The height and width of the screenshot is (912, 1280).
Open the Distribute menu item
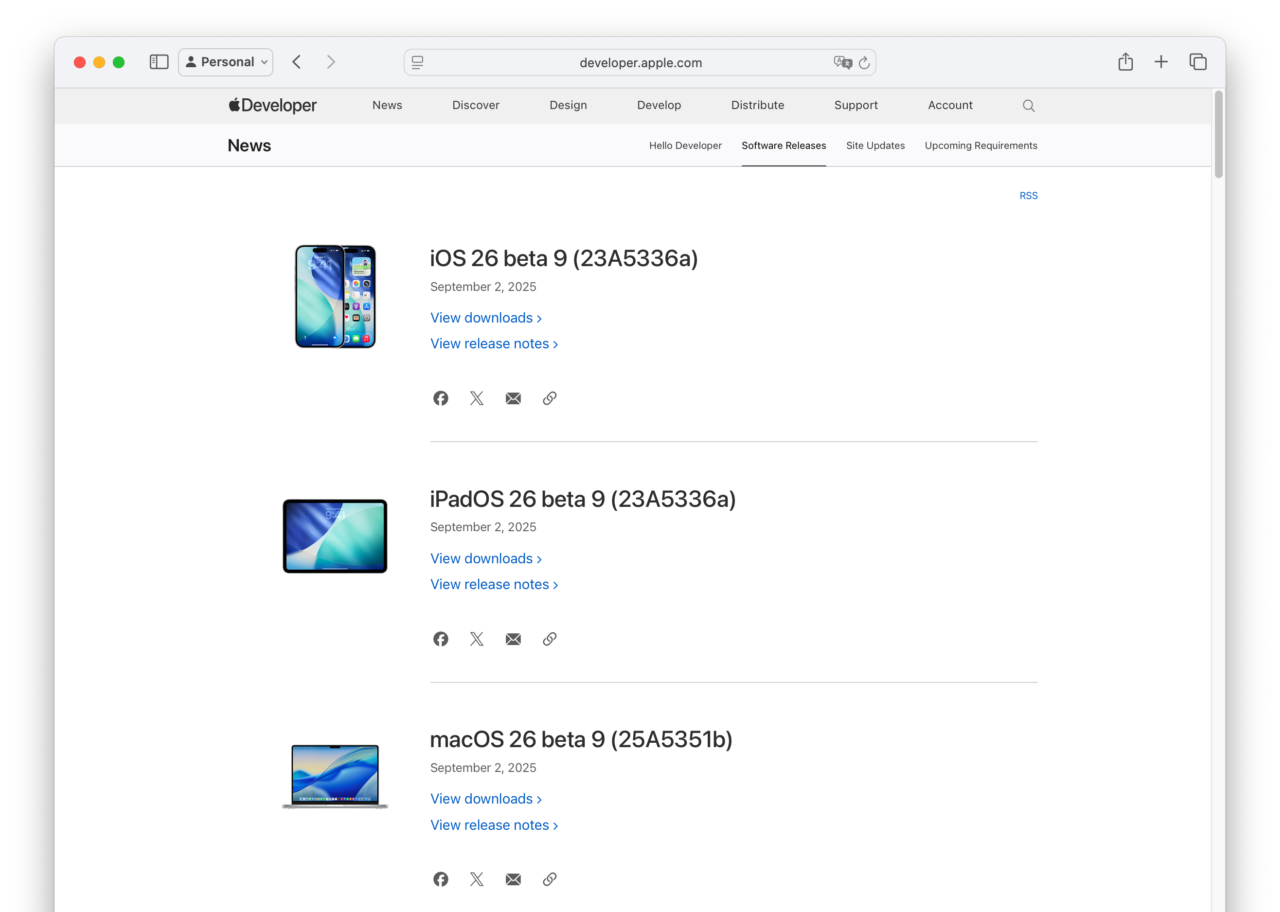pyautogui.click(x=757, y=105)
